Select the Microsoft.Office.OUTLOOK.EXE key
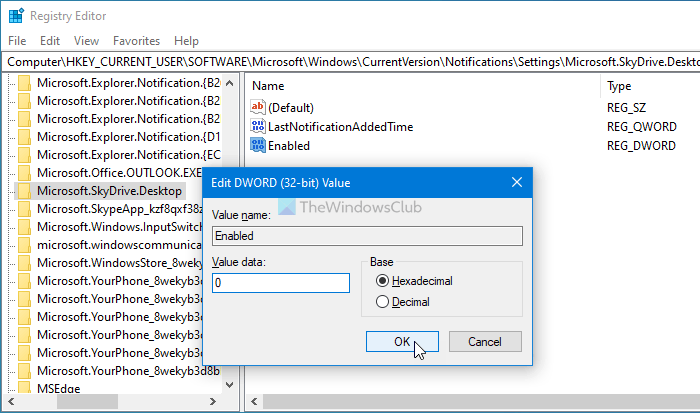 coord(119,173)
